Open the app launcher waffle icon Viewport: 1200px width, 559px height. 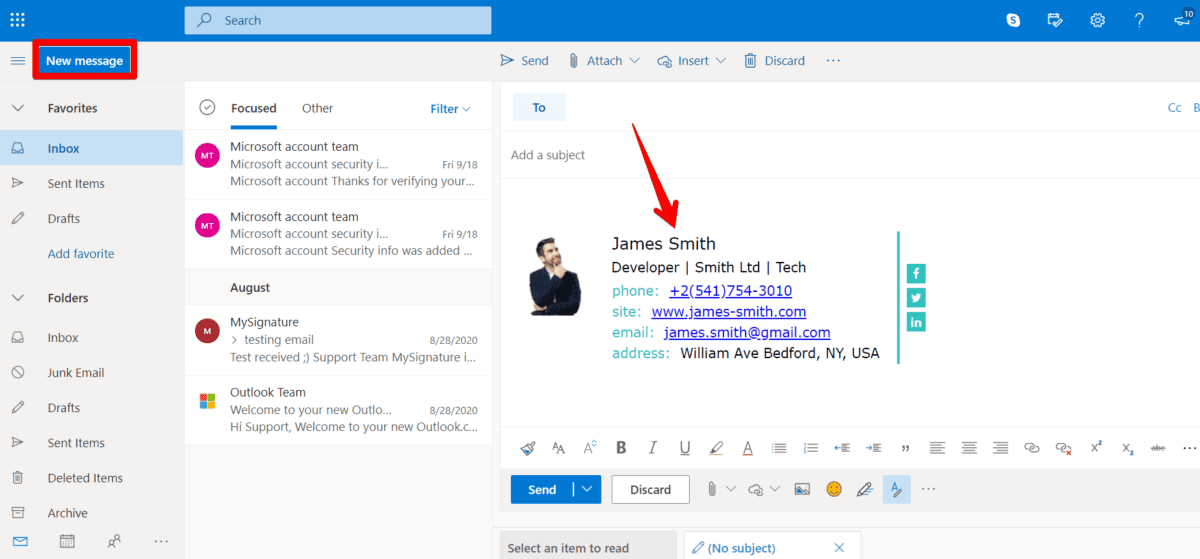pos(17,20)
